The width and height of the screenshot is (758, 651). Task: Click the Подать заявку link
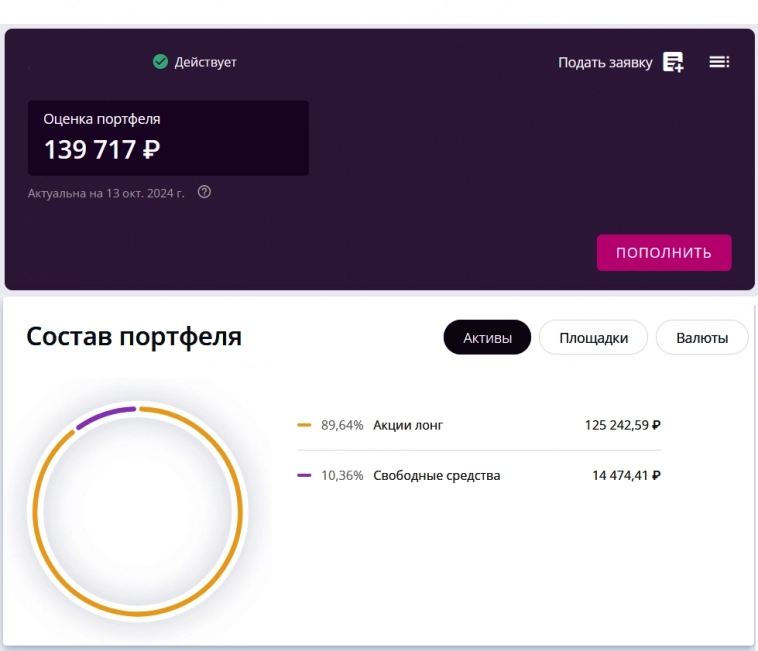(605, 63)
